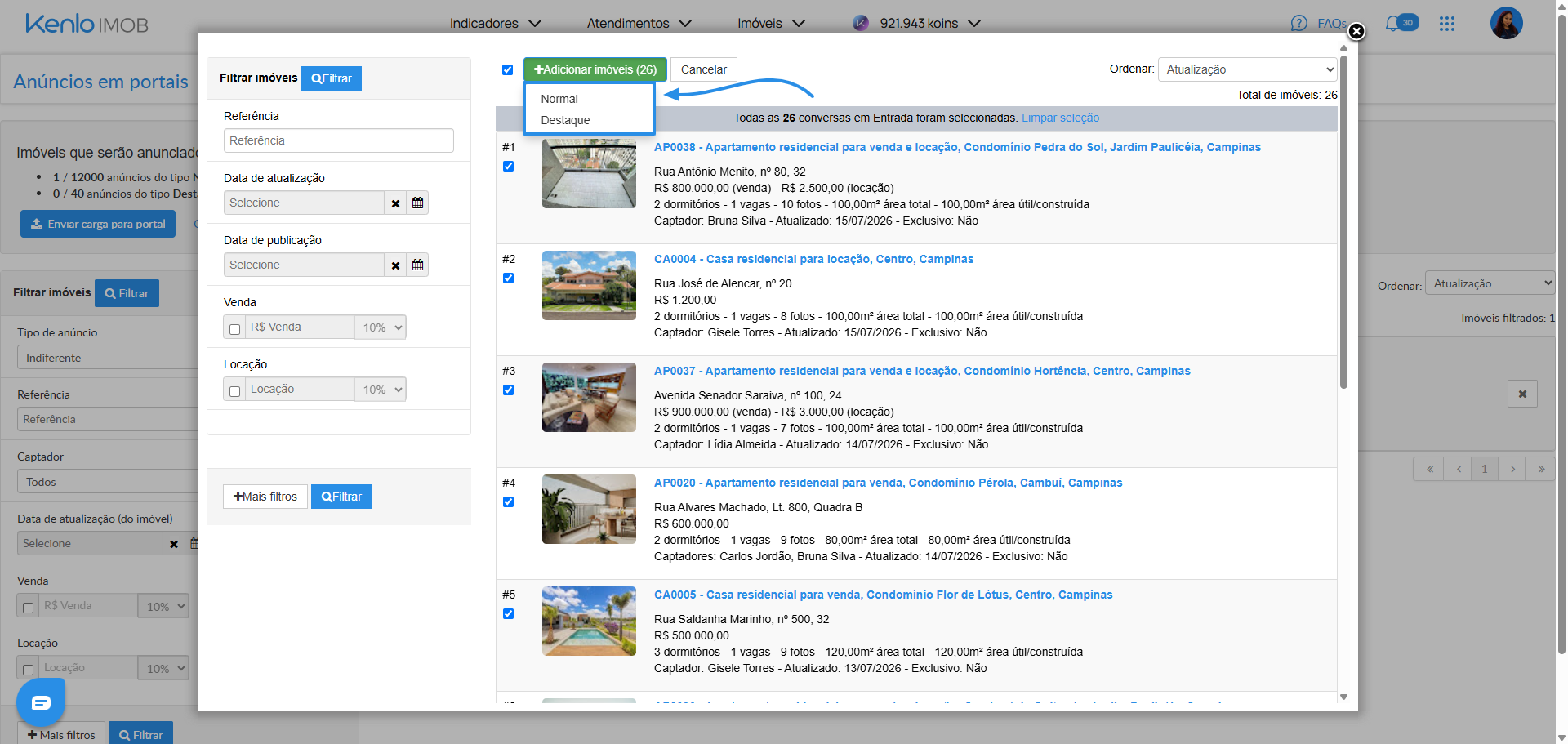The width and height of the screenshot is (1568, 744).
Task: Open the AP0038 property title link
Action: [957, 147]
